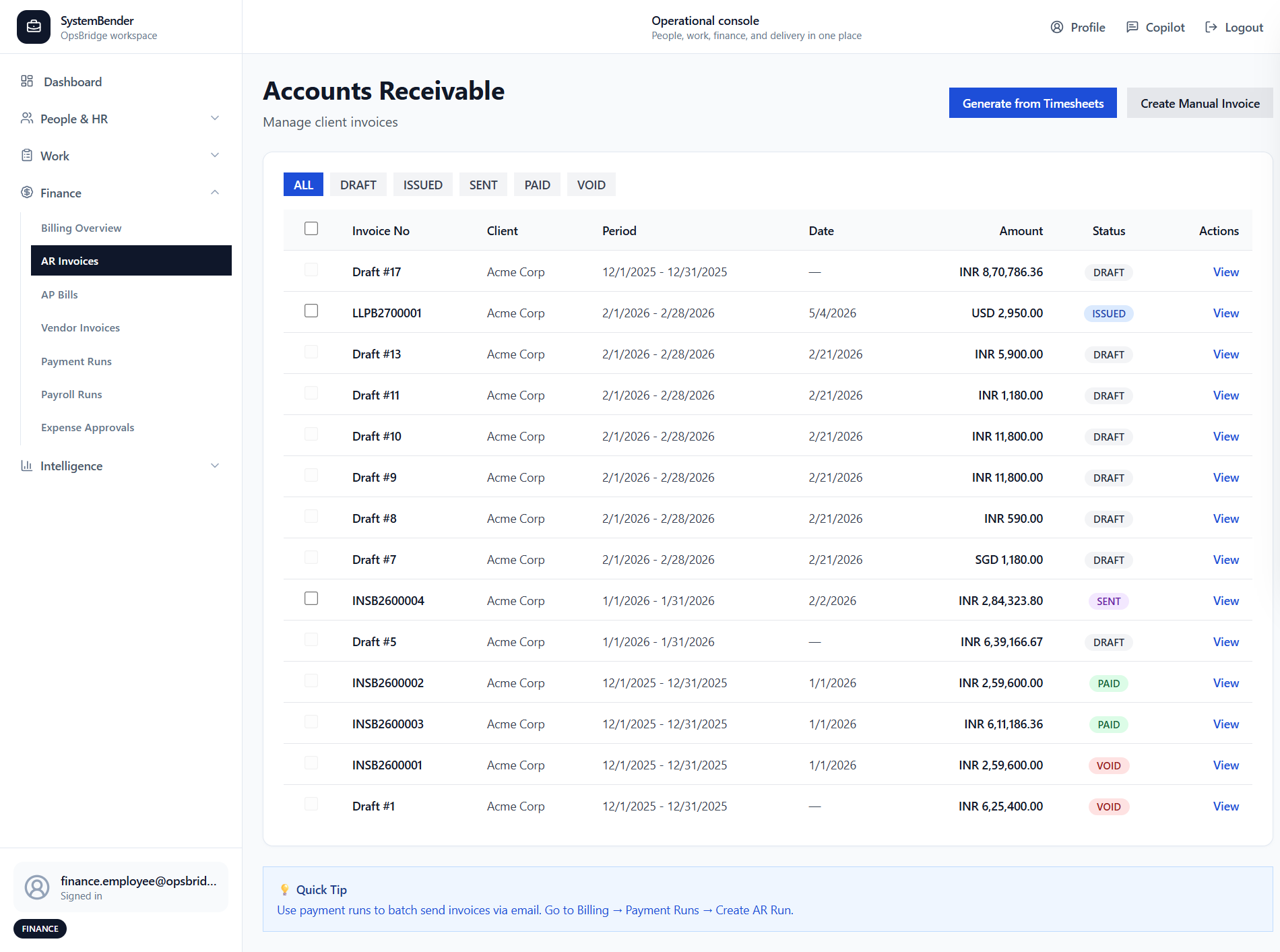Viewport: 1280px width, 952px height.
Task: Open Vendor Invoices in sidebar
Action: (131, 327)
